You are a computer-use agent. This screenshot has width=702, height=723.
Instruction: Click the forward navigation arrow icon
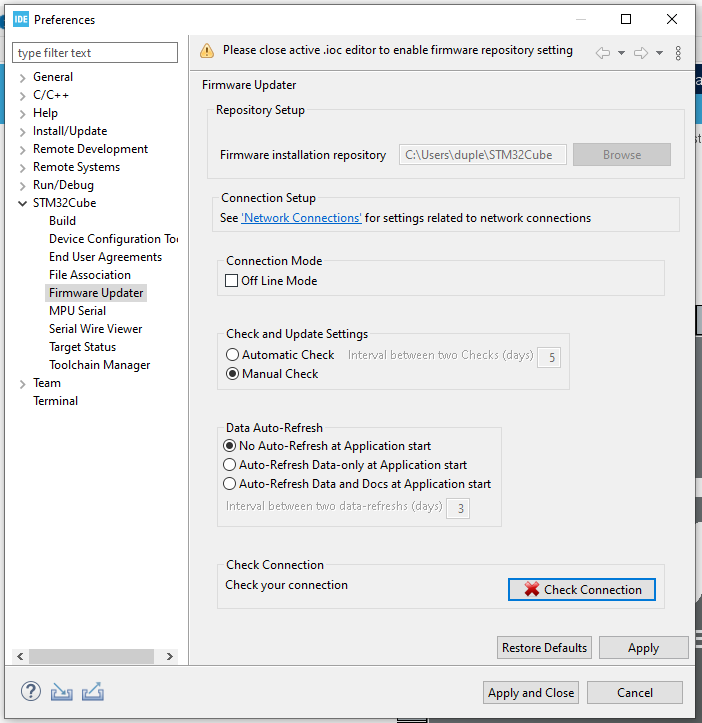[x=641, y=53]
